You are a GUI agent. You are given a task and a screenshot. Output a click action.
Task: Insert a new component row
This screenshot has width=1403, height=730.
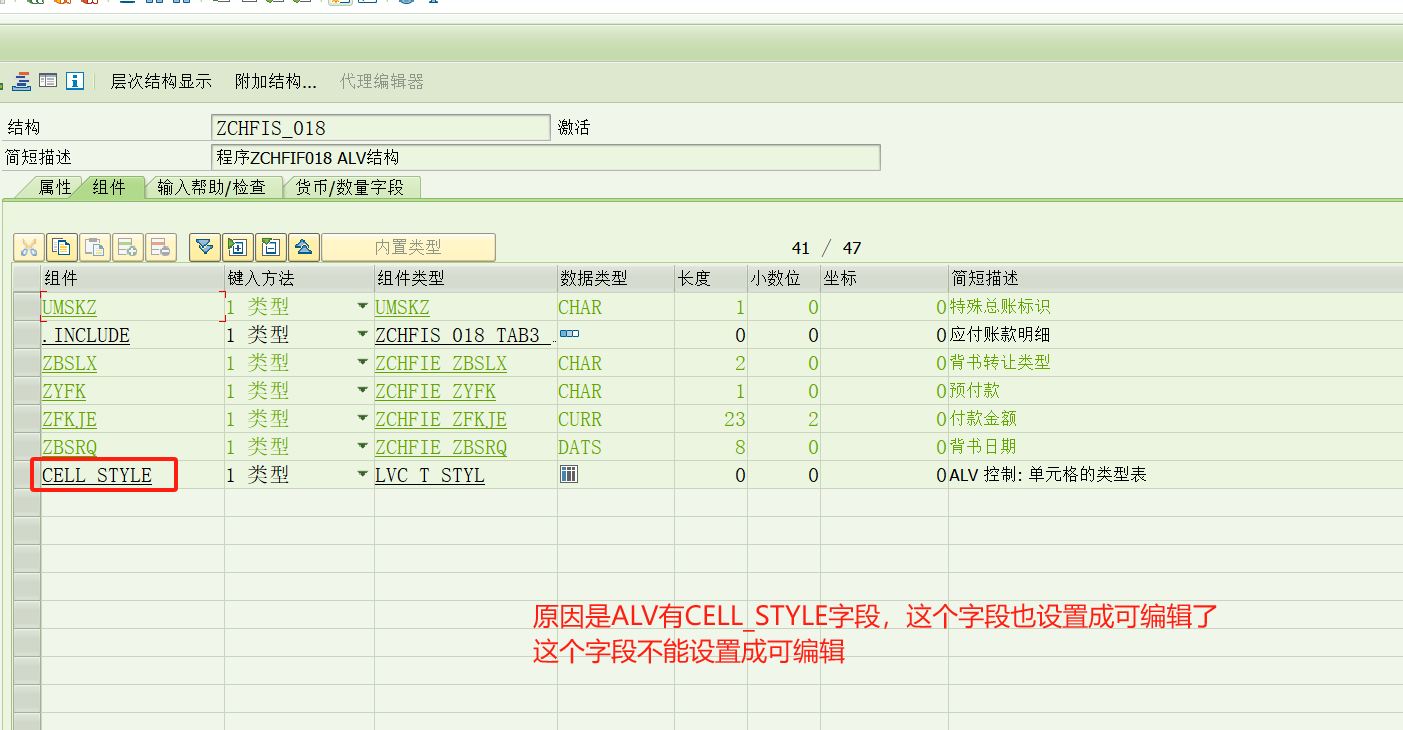click(126, 247)
